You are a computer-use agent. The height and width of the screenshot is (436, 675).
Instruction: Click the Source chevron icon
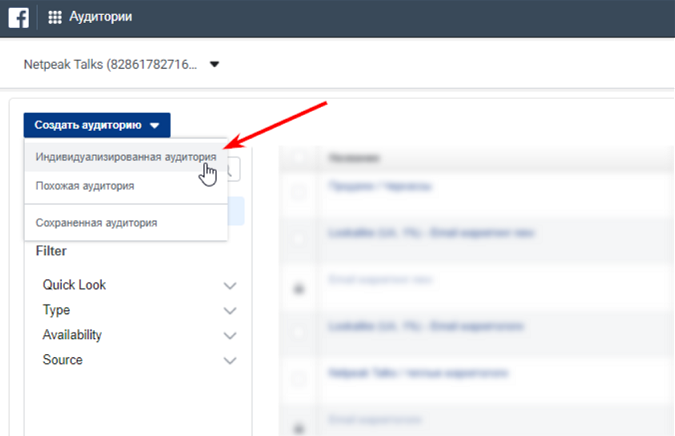230,360
